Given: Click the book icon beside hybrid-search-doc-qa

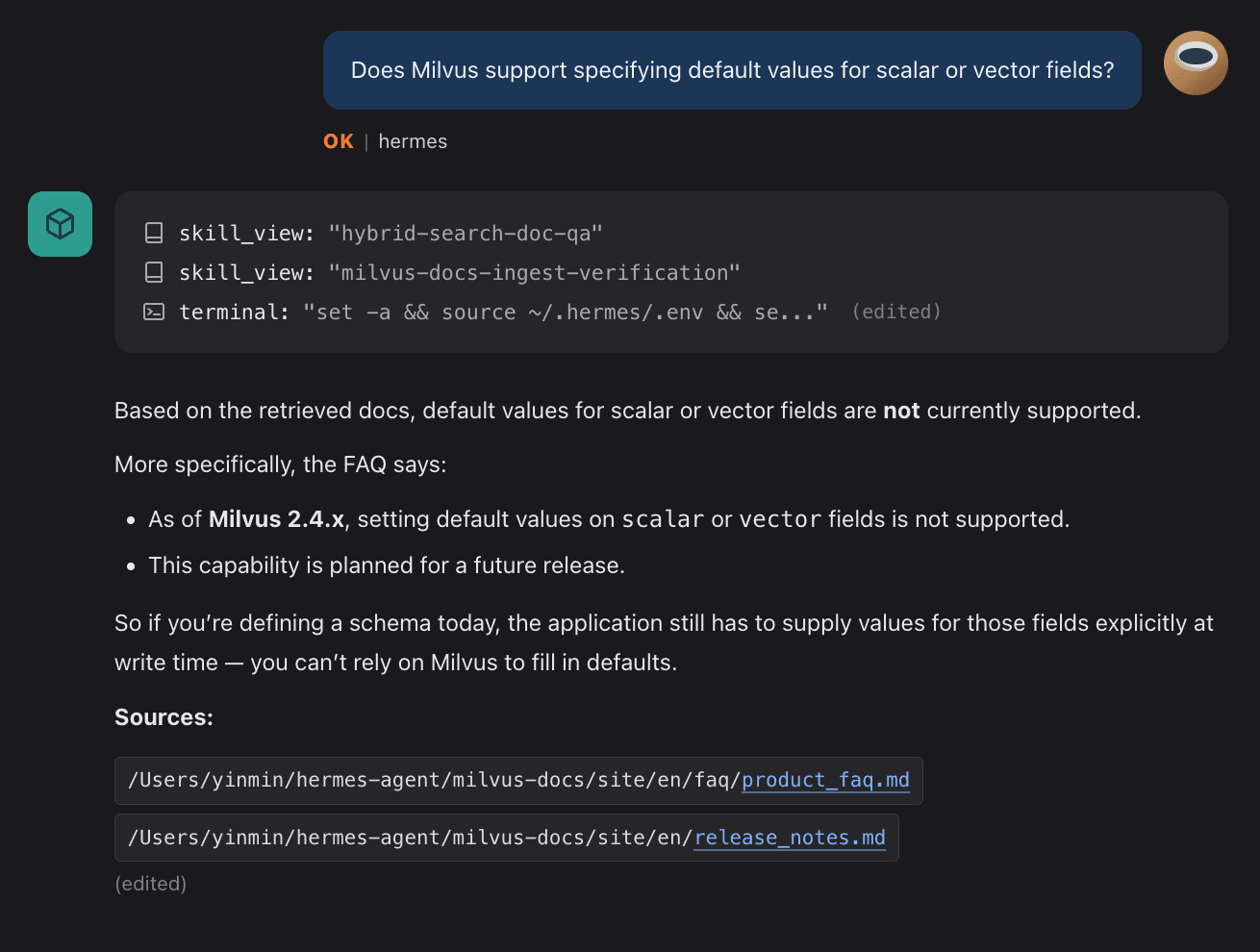Looking at the screenshot, I should pos(154,233).
